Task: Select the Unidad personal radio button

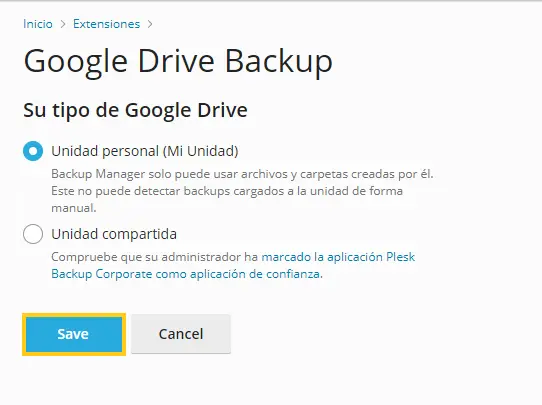Action: coord(33,151)
